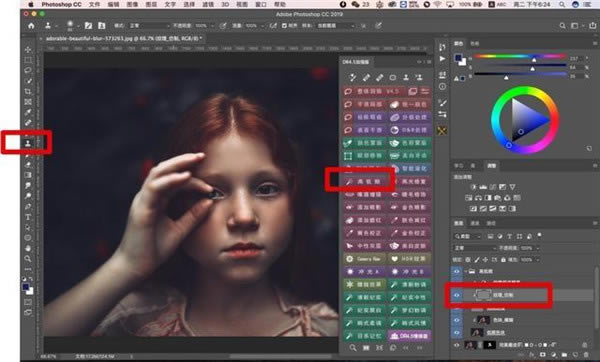The width and height of the screenshot is (600, 362).
Task: Click the purple DR4.5 button at panel bottom
Action: point(410,336)
